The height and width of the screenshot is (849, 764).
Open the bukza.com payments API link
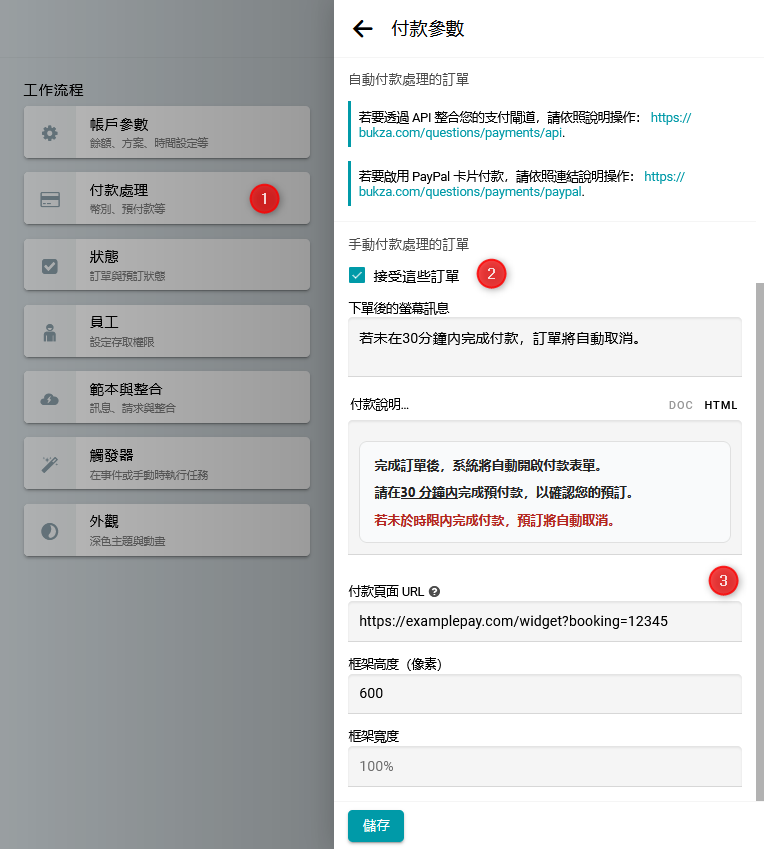pyautogui.click(x=461, y=132)
